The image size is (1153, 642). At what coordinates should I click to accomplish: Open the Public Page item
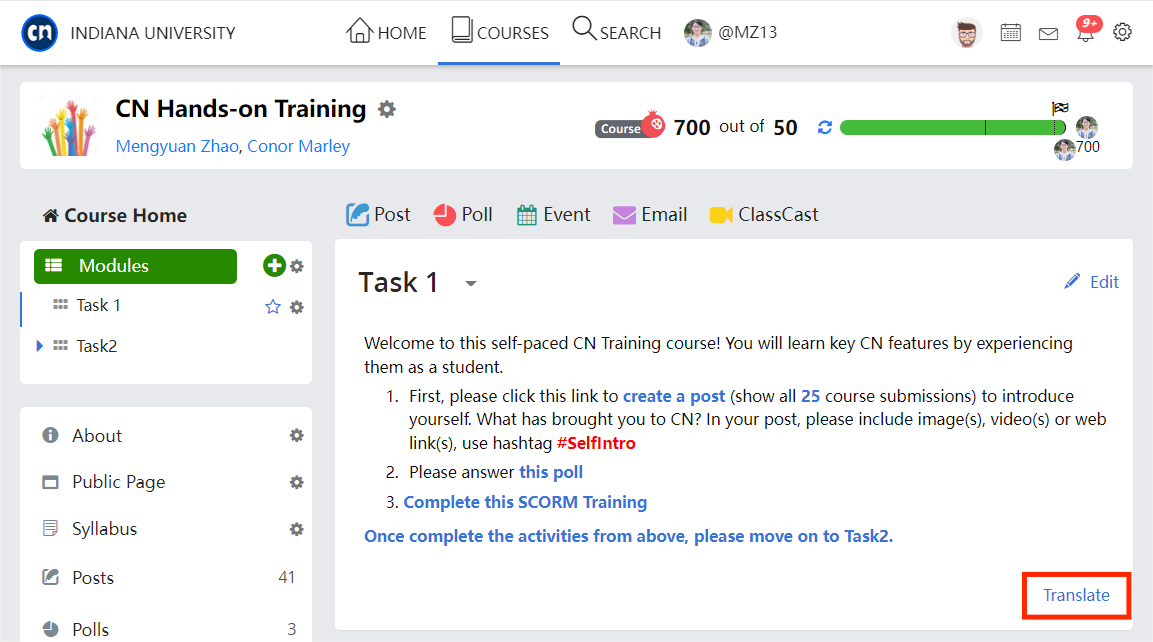[118, 482]
